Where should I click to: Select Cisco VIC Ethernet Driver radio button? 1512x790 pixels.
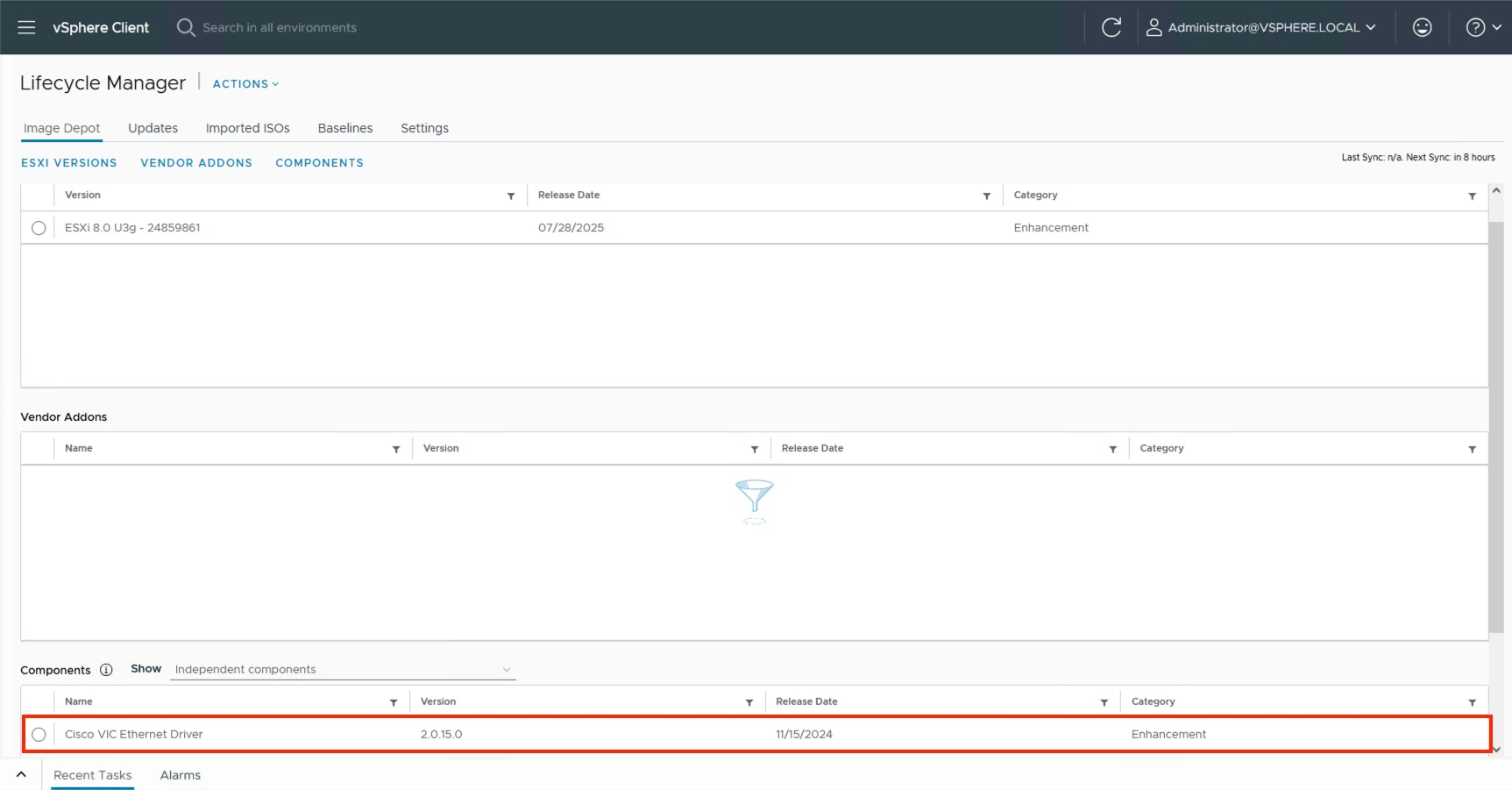(39, 735)
